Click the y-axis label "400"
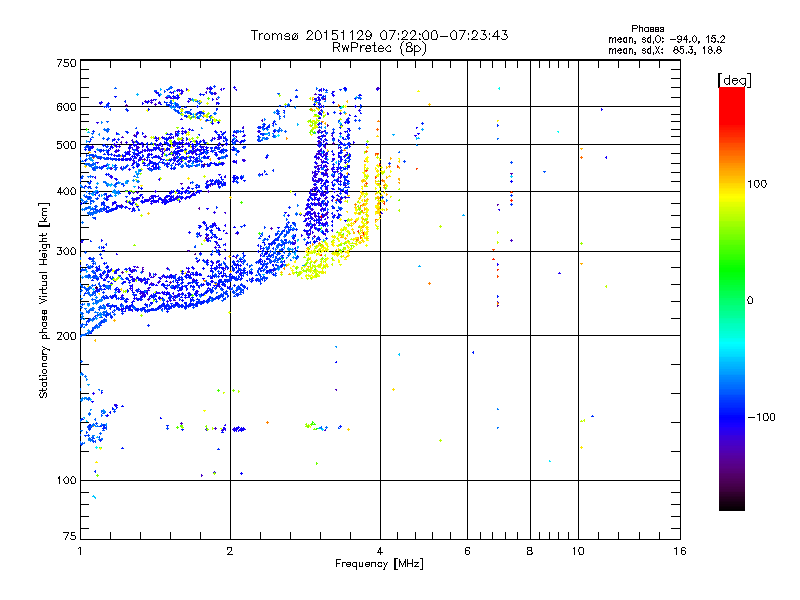This screenshot has width=800, height=600. (x=66, y=191)
